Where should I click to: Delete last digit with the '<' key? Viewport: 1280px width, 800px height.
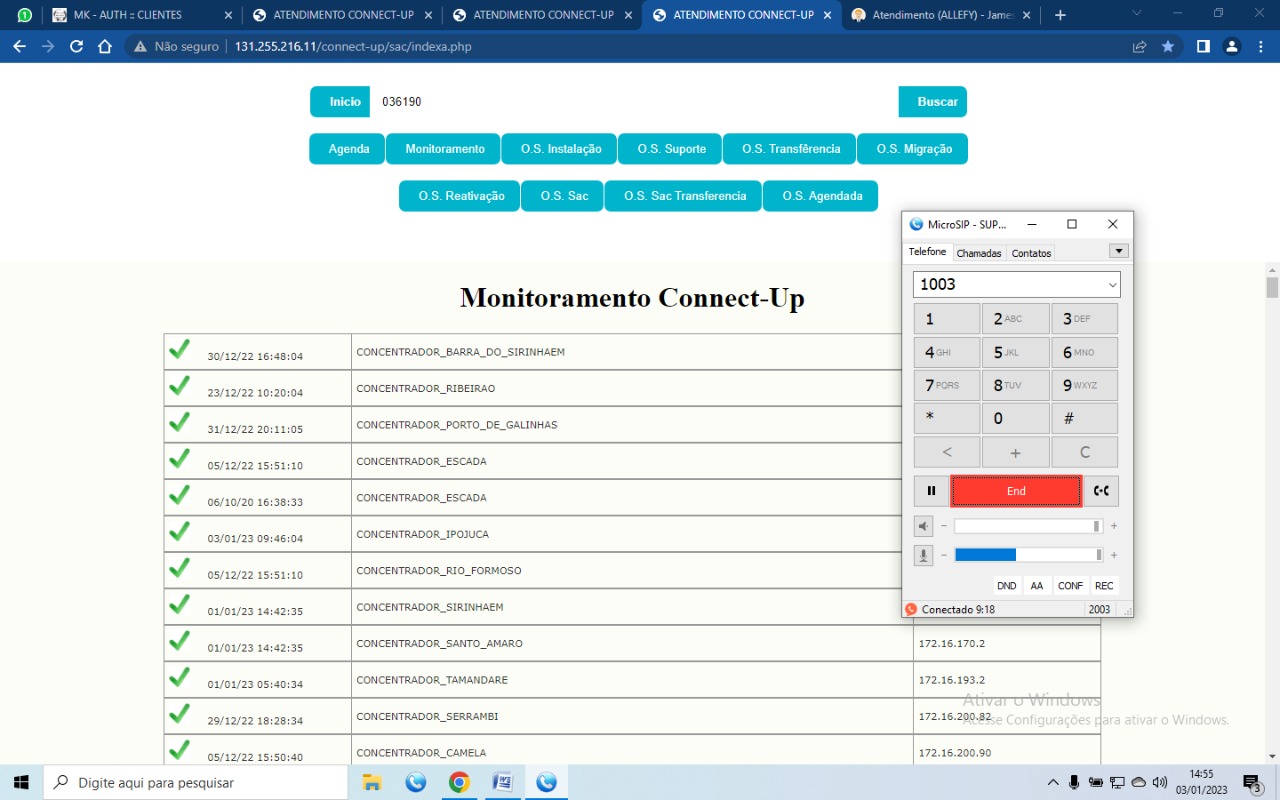click(947, 452)
